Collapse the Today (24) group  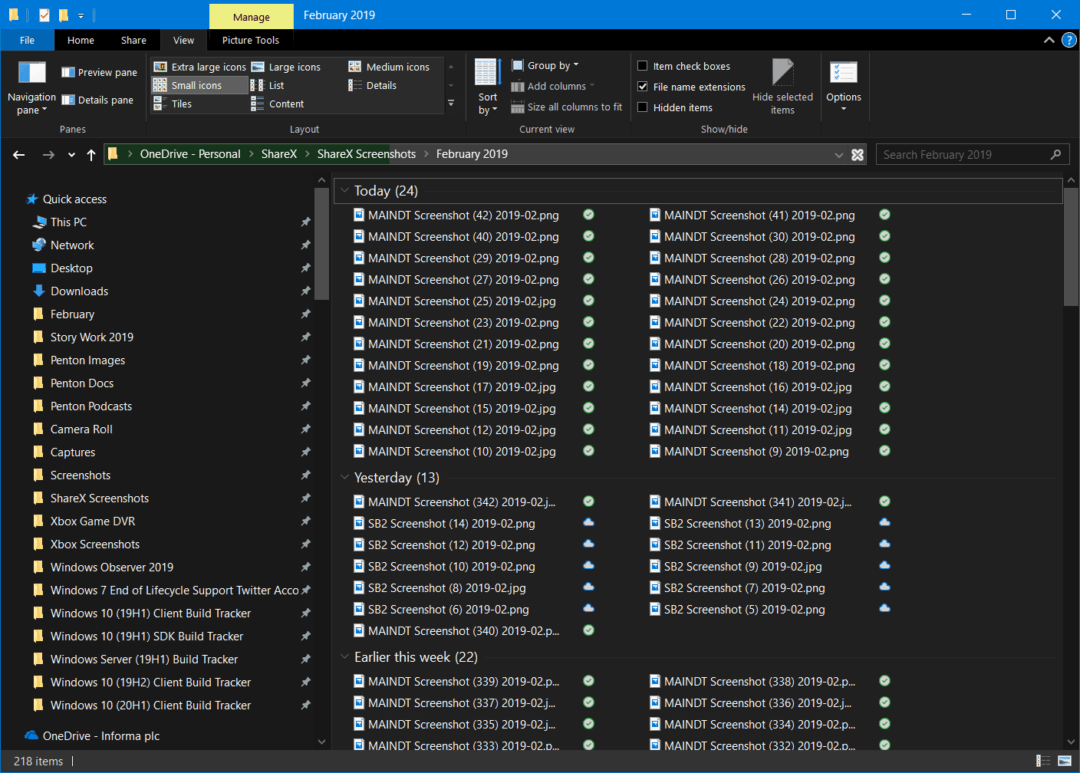345,190
